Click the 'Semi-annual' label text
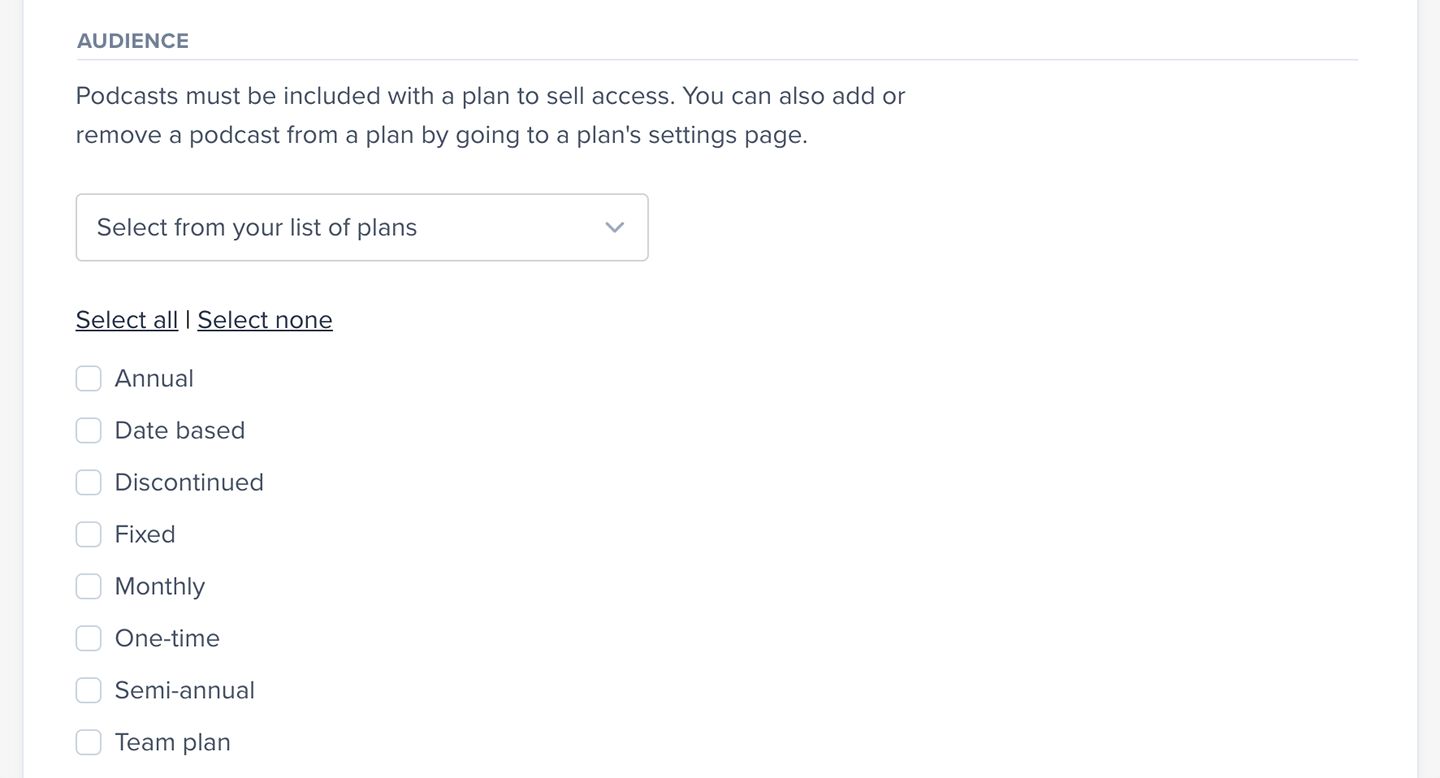Image resolution: width=1440 pixels, height=778 pixels. (185, 691)
